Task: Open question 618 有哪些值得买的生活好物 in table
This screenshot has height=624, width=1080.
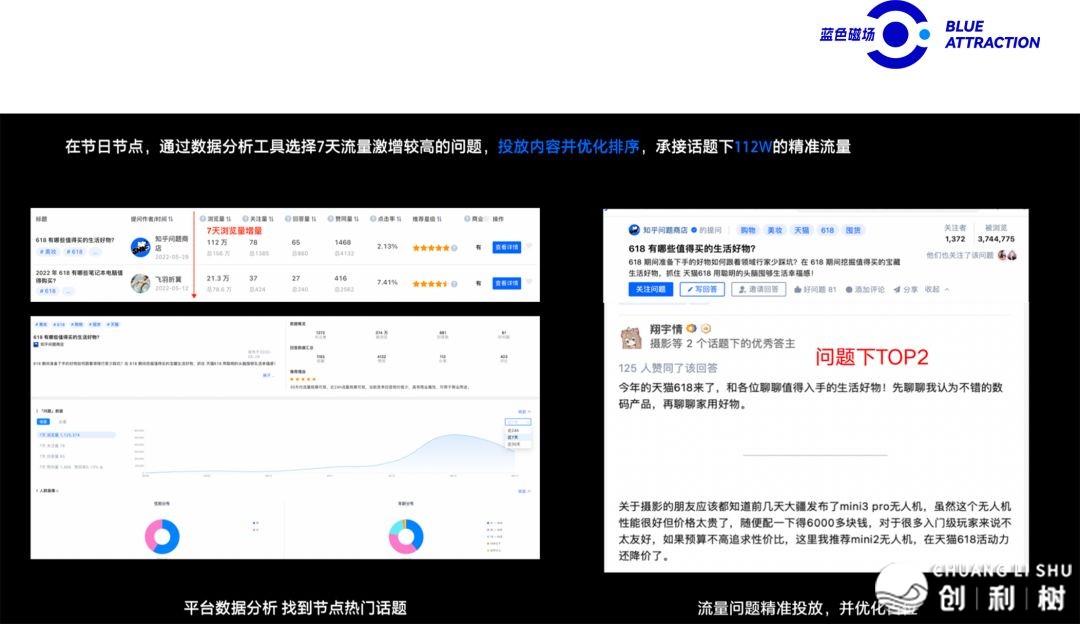Action: [x=75, y=240]
